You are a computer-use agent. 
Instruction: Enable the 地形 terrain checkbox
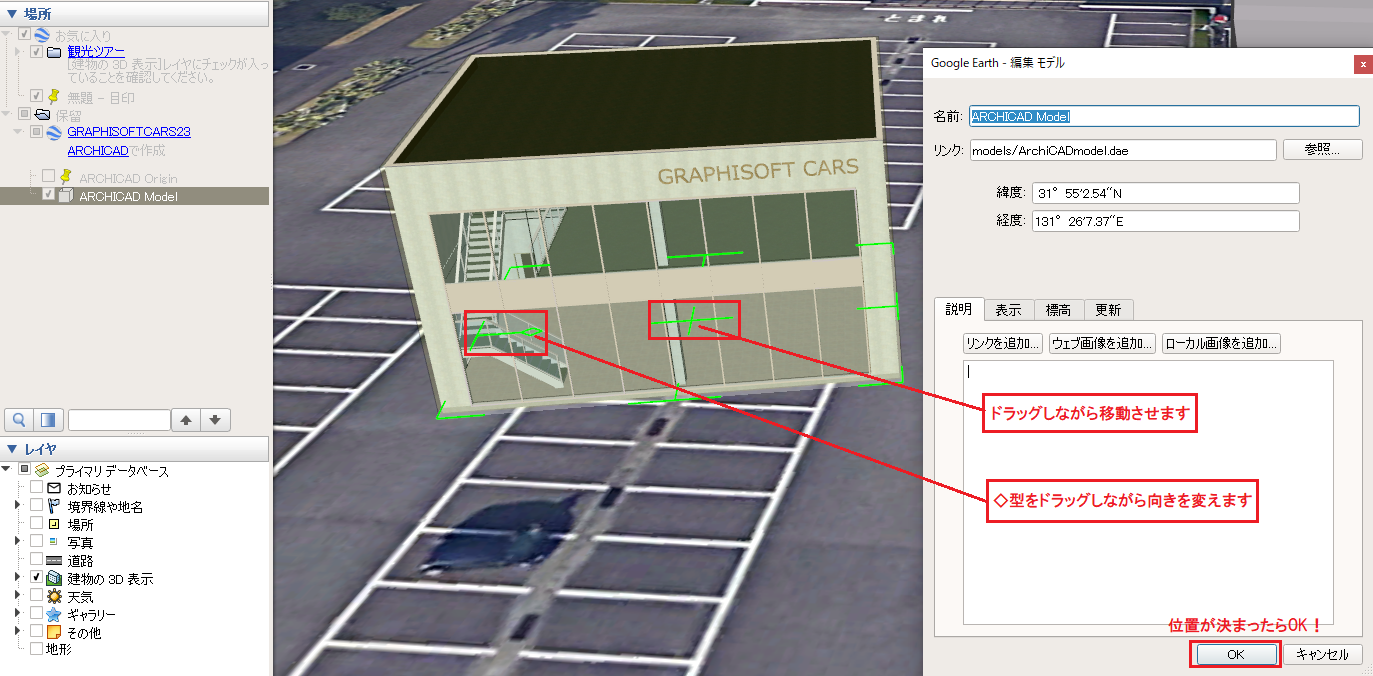click(37, 649)
